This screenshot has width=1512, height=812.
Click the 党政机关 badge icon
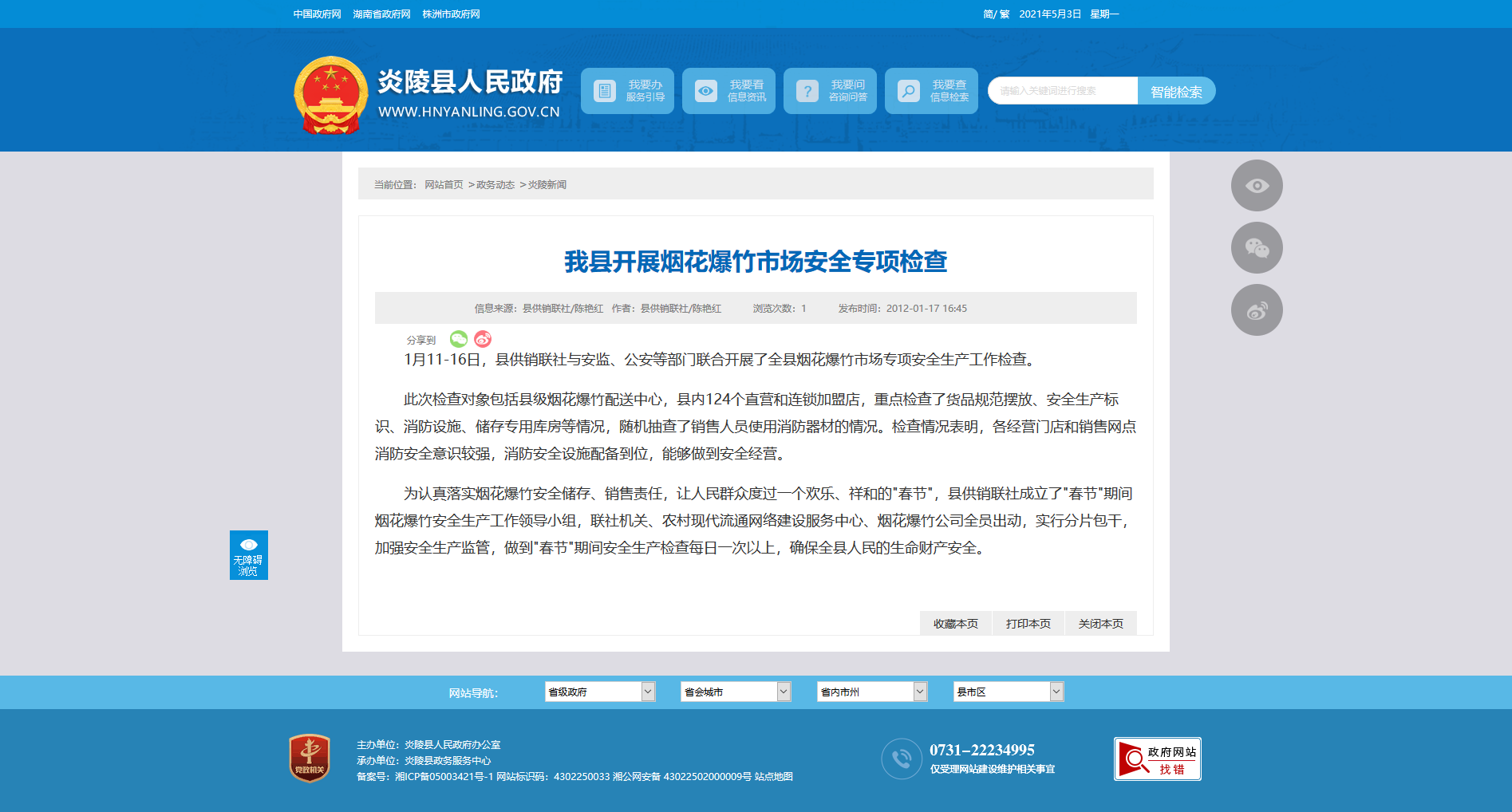point(310,758)
